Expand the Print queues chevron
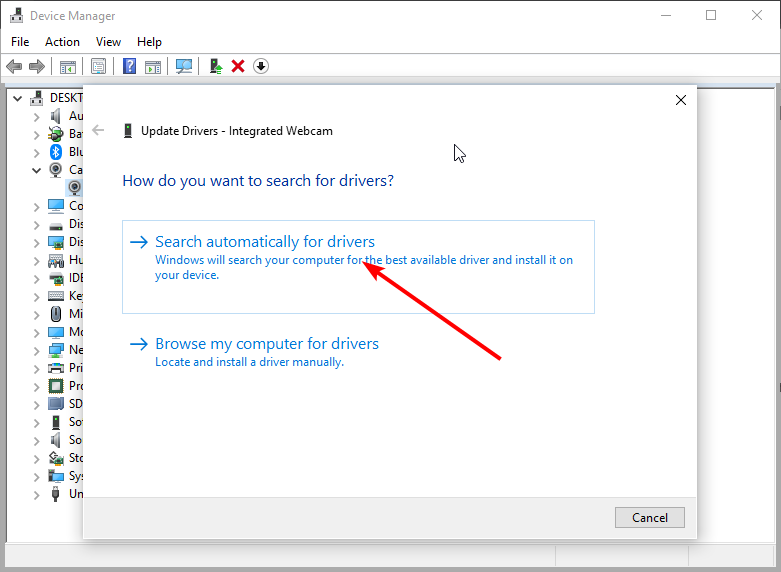Screen dimensions: 781x572 pos(36,369)
